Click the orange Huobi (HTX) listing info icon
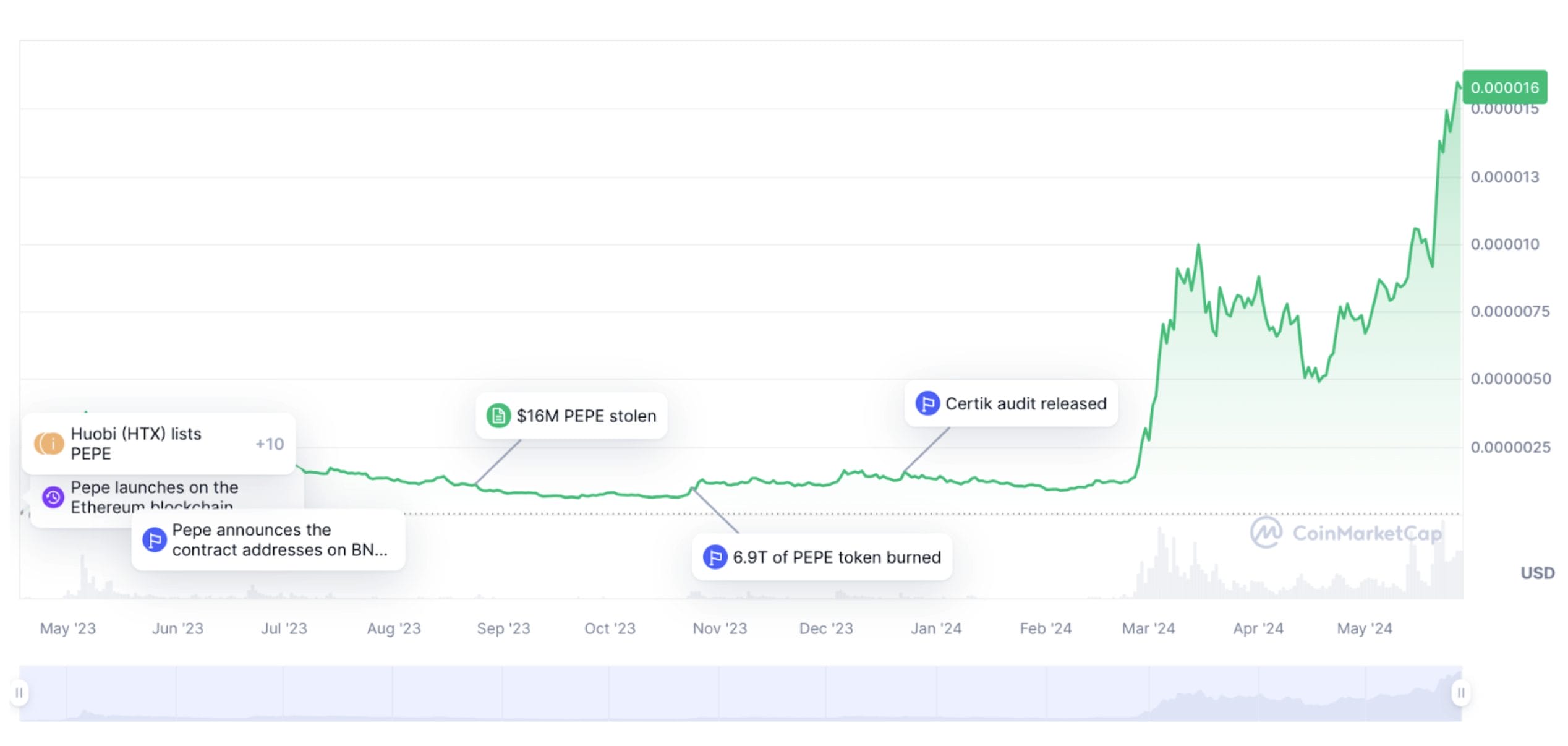This screenshot has height=746, width=1568. [x=49, y=443]
